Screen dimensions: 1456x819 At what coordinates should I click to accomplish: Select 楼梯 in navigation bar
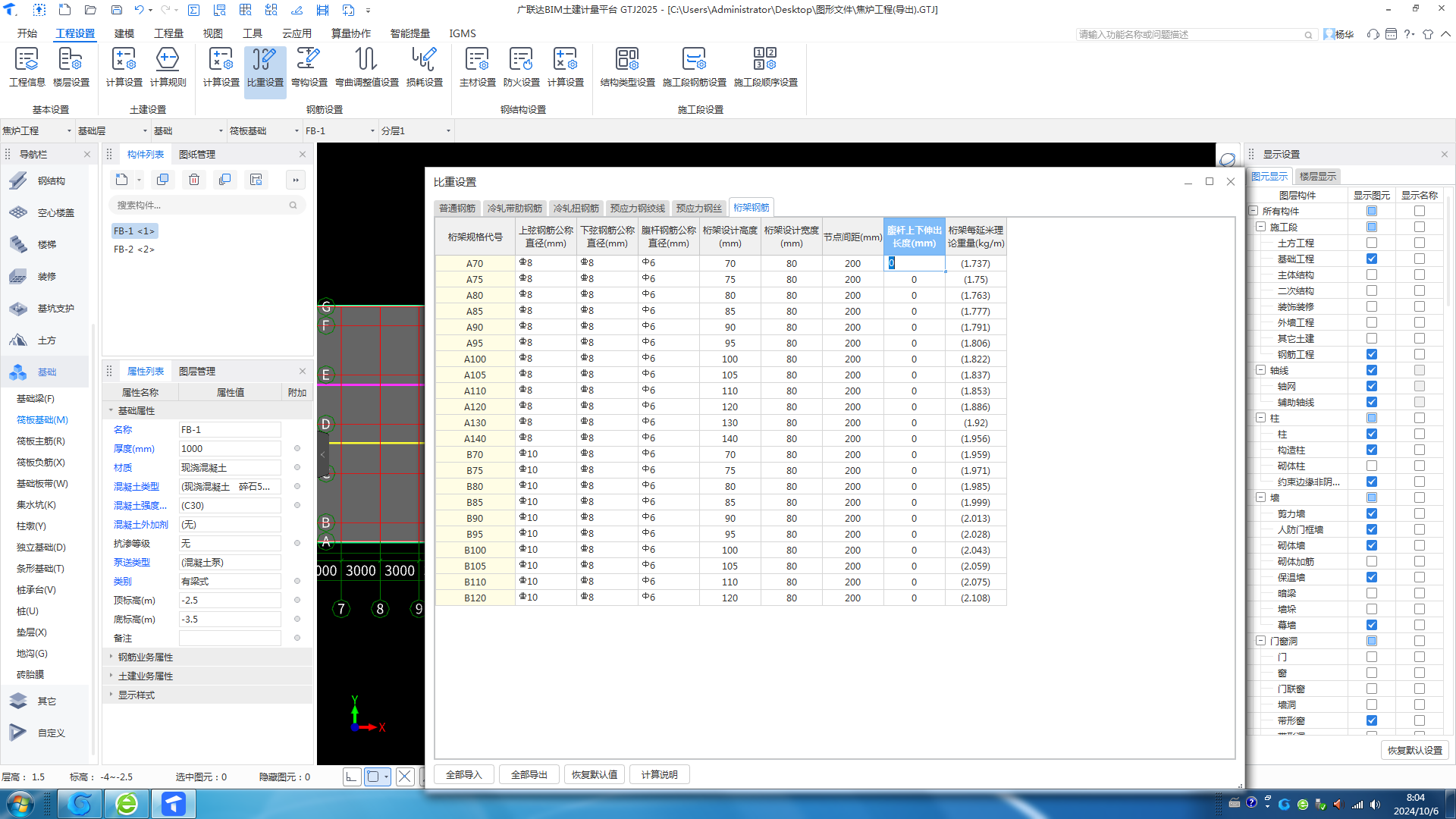pyautogui.click(x=44, y=244)
